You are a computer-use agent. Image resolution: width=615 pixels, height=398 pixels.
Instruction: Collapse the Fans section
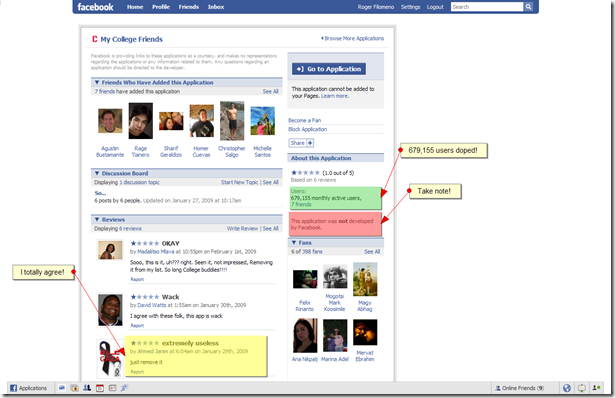294,243
